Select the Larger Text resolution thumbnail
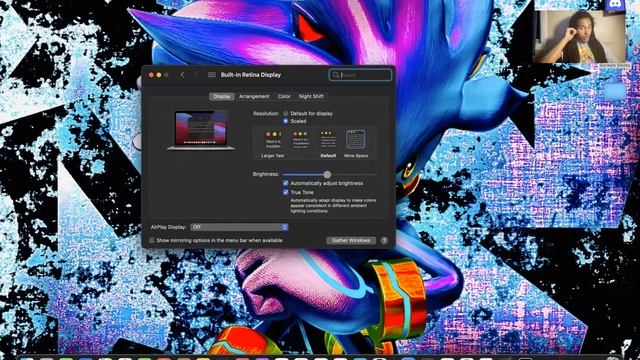640x360 pixels. tap(273, 140)
